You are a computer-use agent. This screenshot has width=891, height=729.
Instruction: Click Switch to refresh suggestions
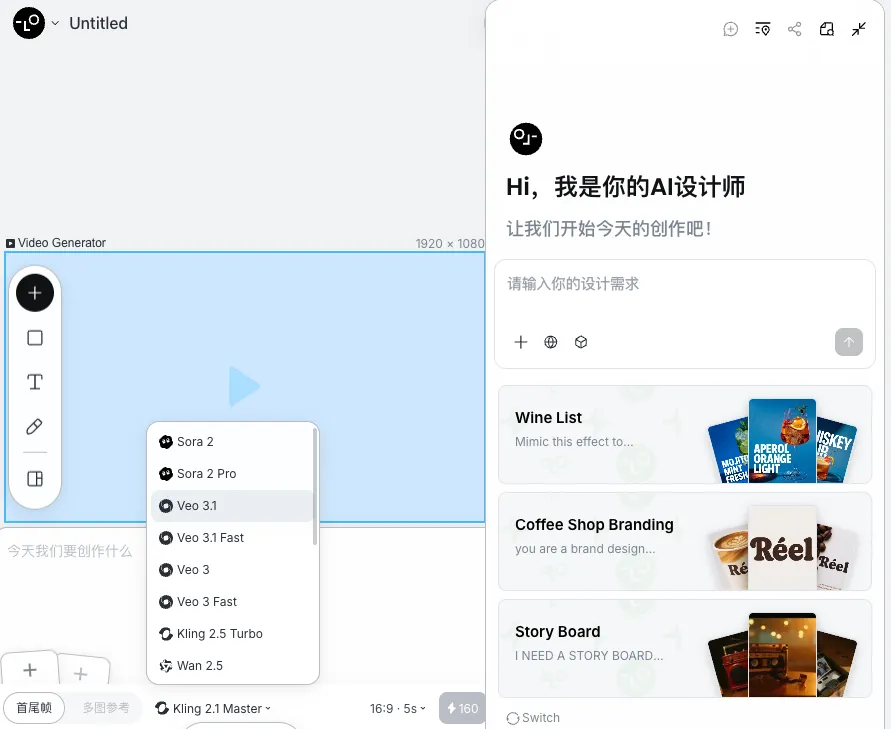click(x=533, y=717)
